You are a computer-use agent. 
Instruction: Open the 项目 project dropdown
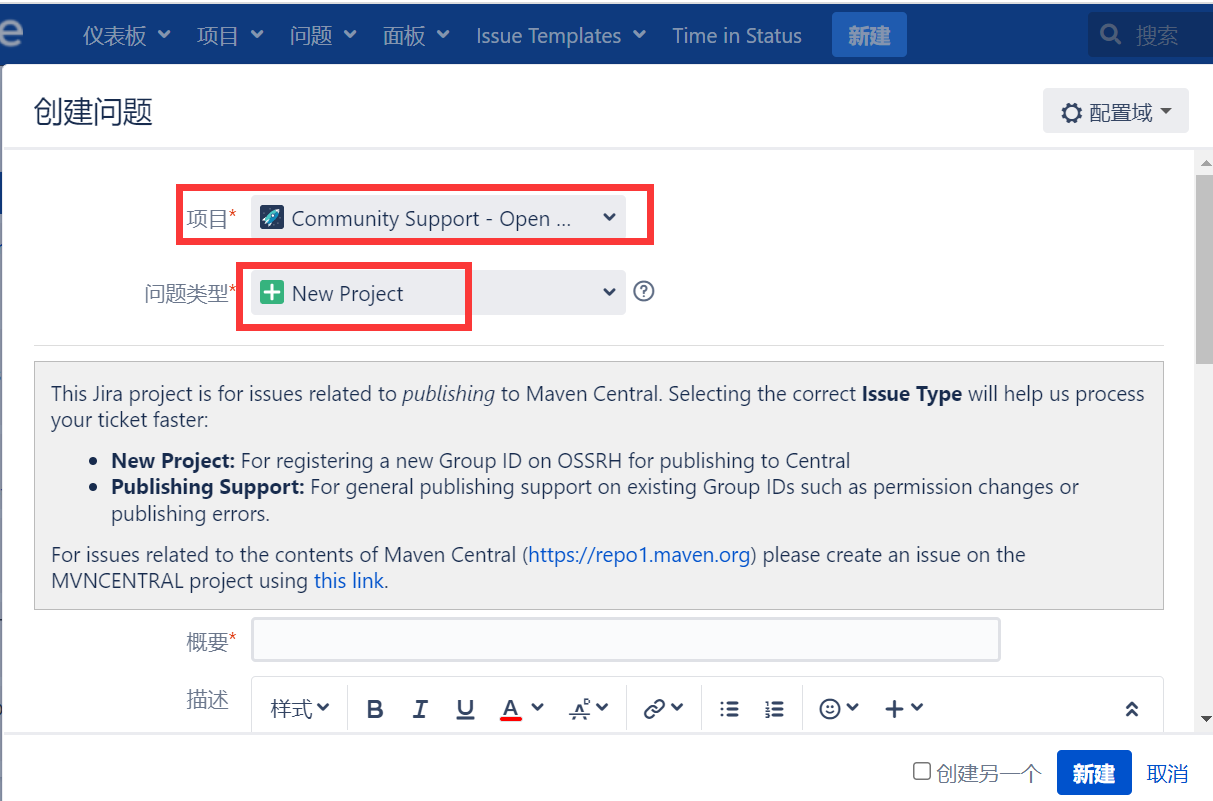tap(438, 218)
